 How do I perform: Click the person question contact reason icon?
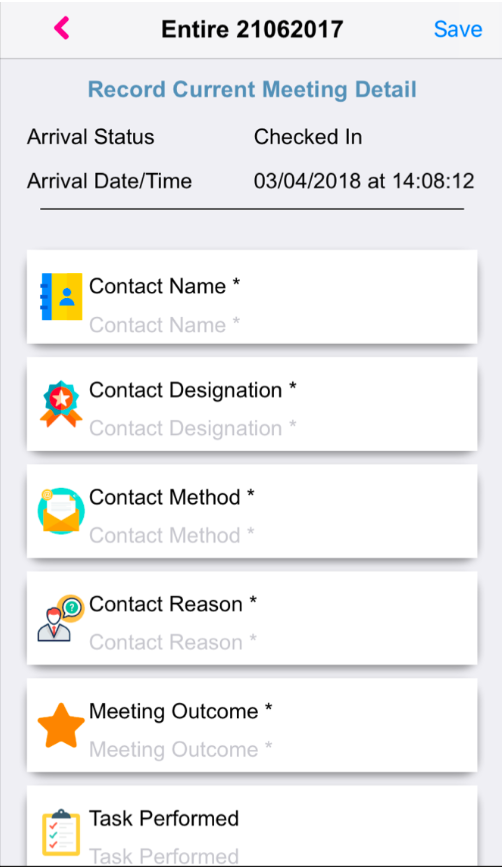[x=61, y=618]
